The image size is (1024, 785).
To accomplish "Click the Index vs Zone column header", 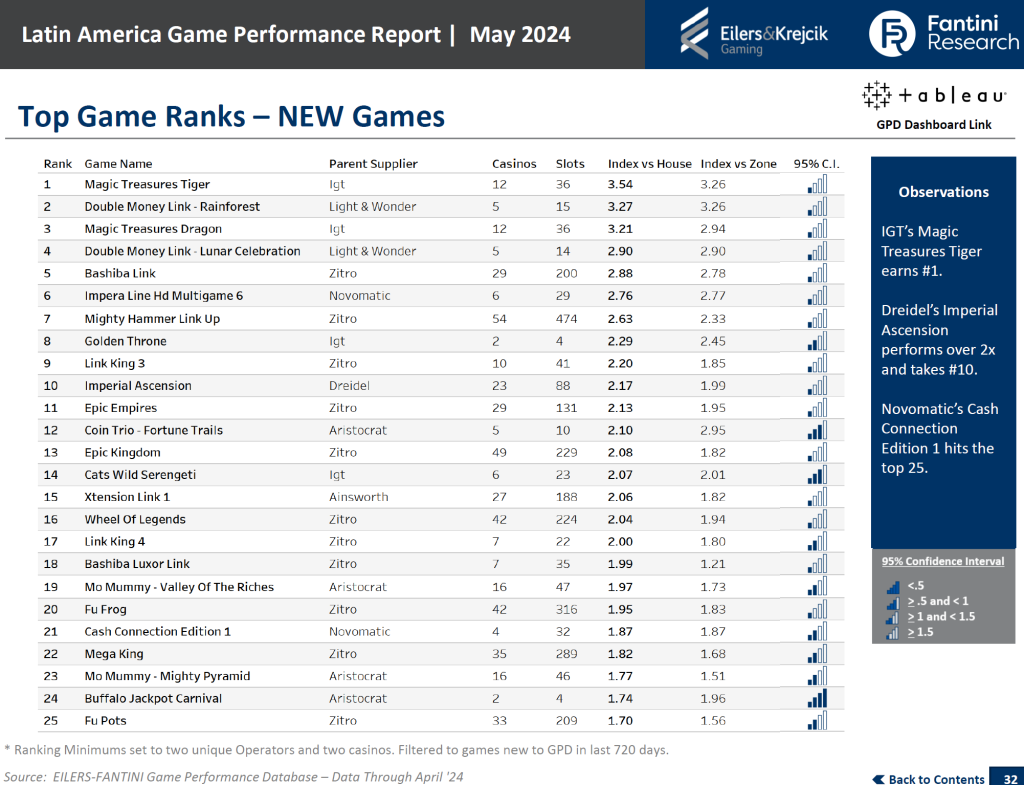I will pyautogui.click(x=739, y=164).
